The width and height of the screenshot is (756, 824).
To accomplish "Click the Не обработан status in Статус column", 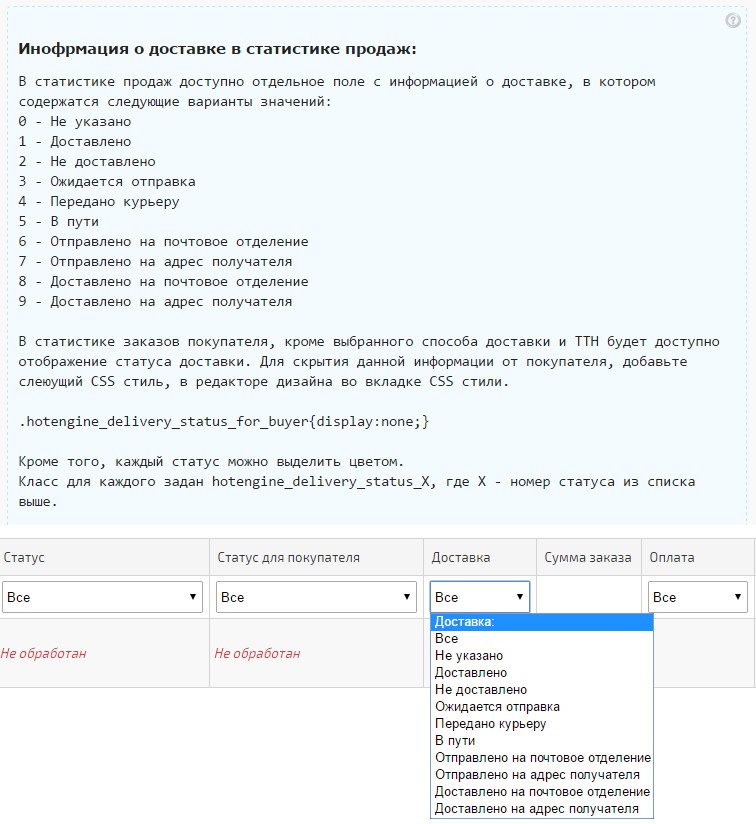I will (x=44, y=653).
